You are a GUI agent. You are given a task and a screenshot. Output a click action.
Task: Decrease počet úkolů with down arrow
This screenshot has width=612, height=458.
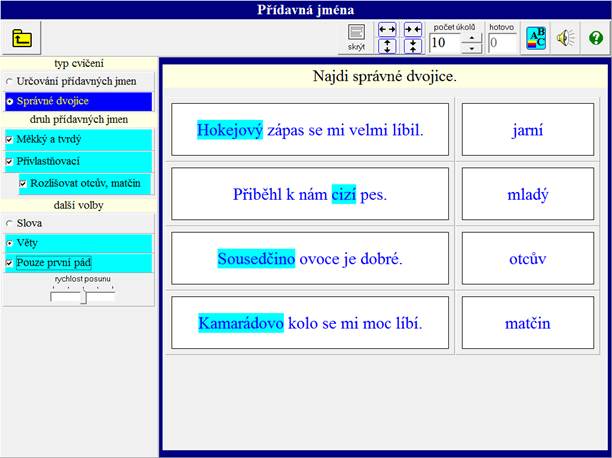(471, 48)
